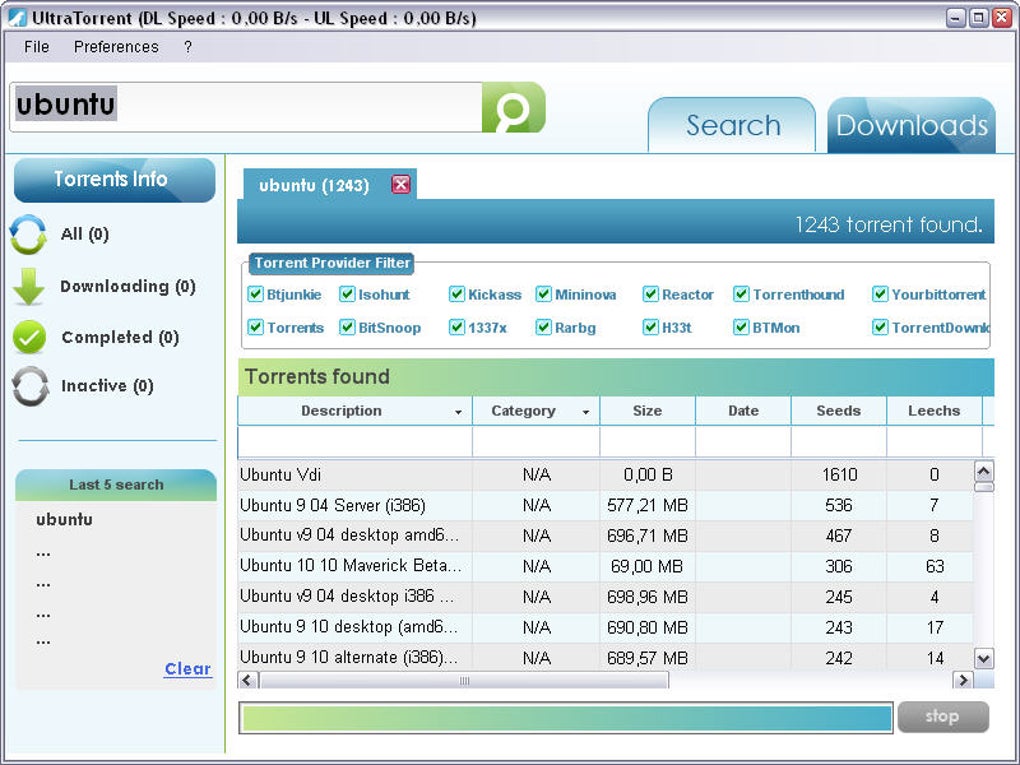This screenshot has height=765, width=1020.
Task: Select the Ubuntu v9 04 desktop amd6... row
Action: pos(605,536)
